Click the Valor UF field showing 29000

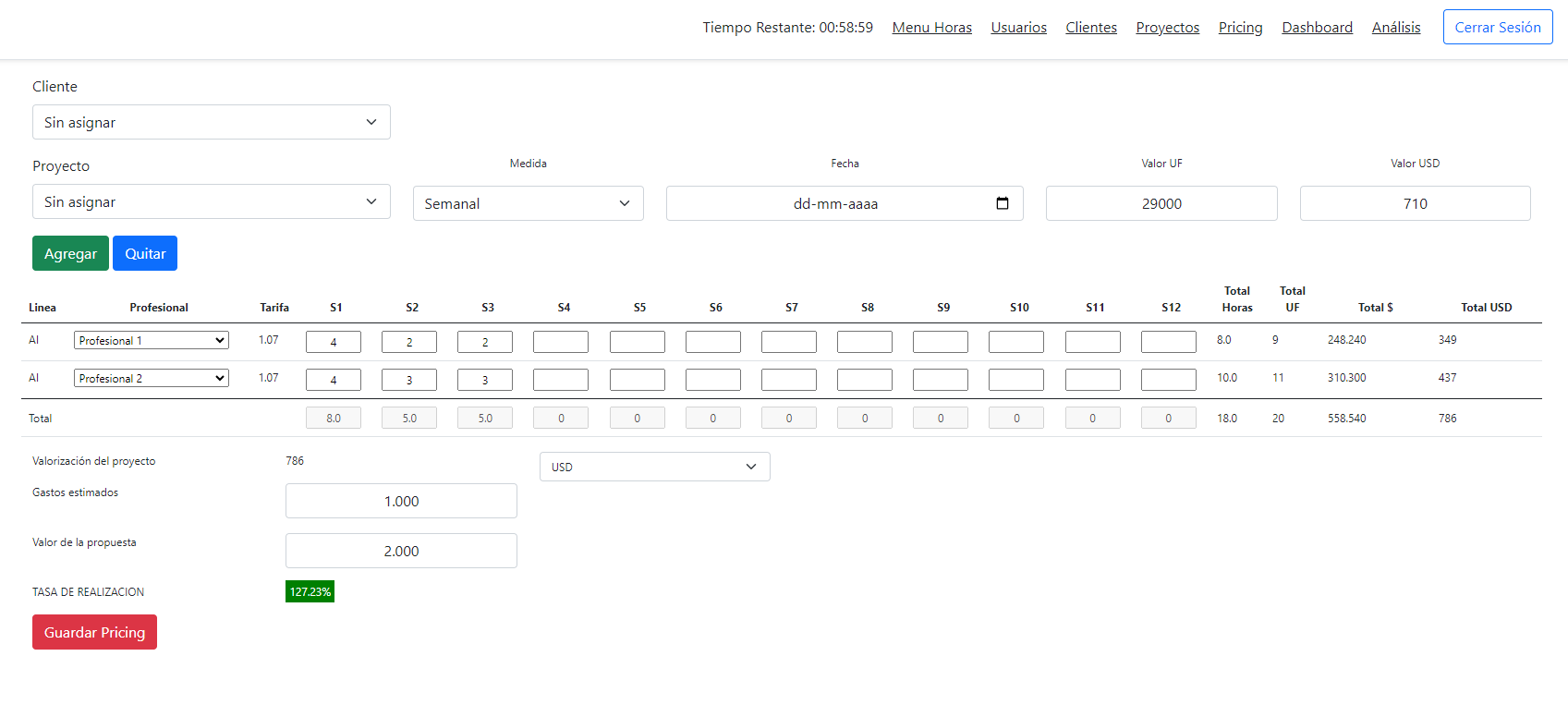(1161, 203)
